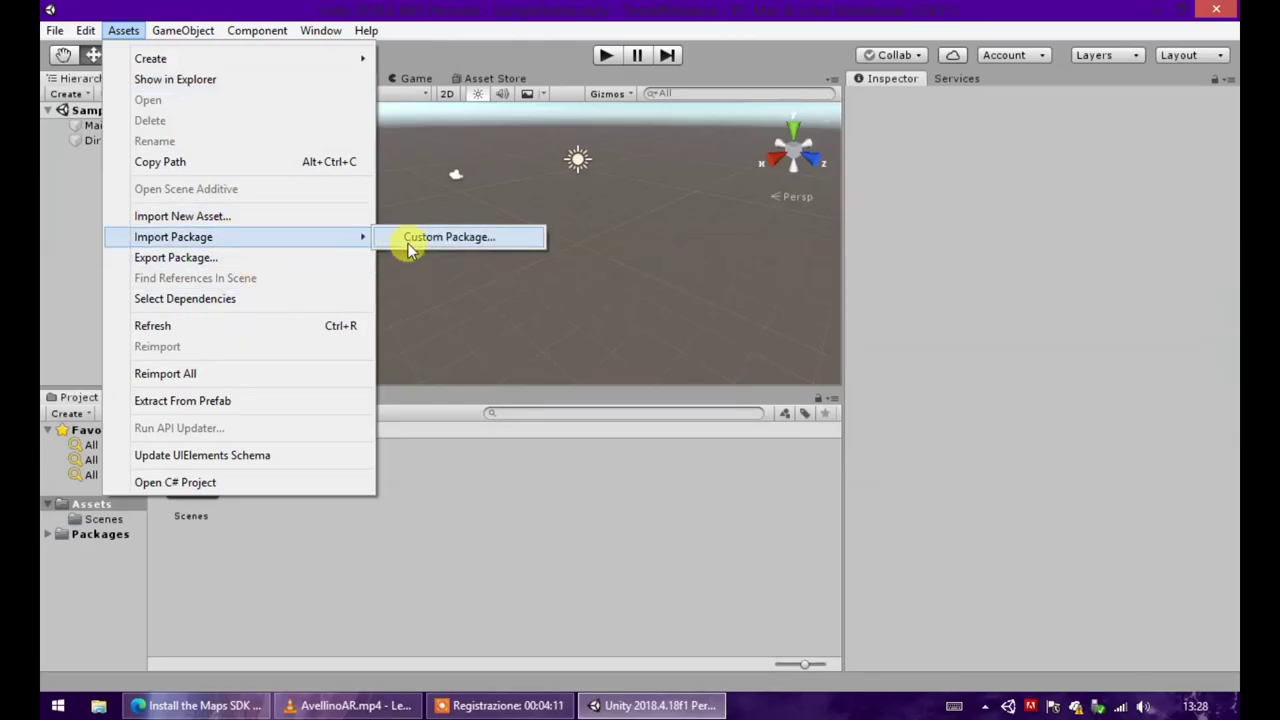Open the Layers dropdown
This screenshot has height=720, width=1280.
point(1108,55)
